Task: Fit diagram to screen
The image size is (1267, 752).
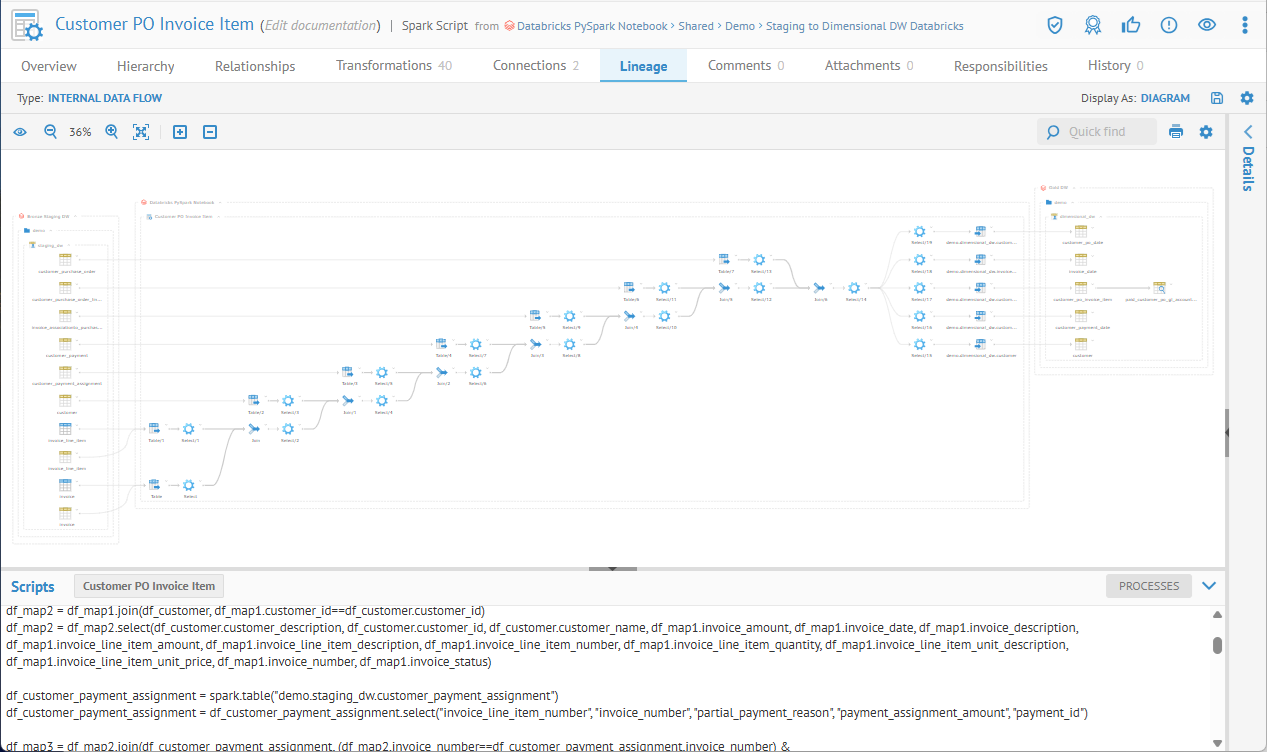Action: click(x=141, y=132)
